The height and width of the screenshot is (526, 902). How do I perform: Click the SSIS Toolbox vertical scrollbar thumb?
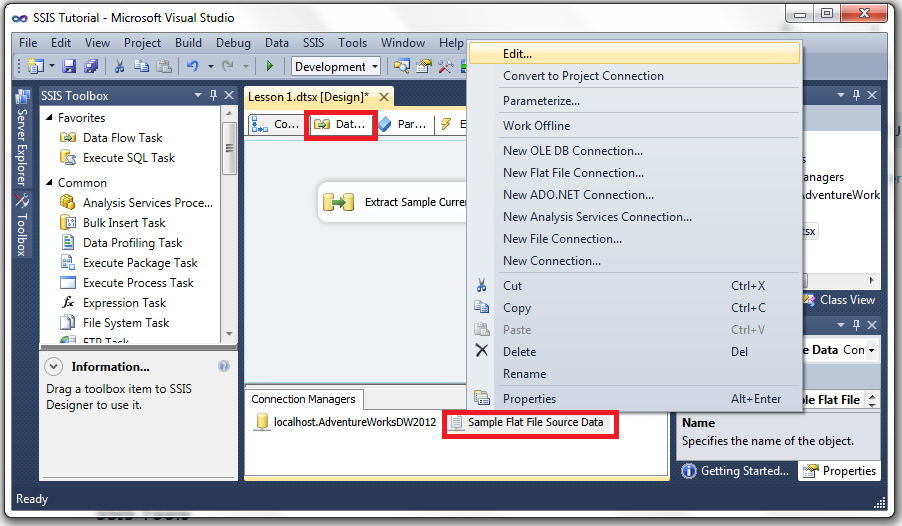229,148
